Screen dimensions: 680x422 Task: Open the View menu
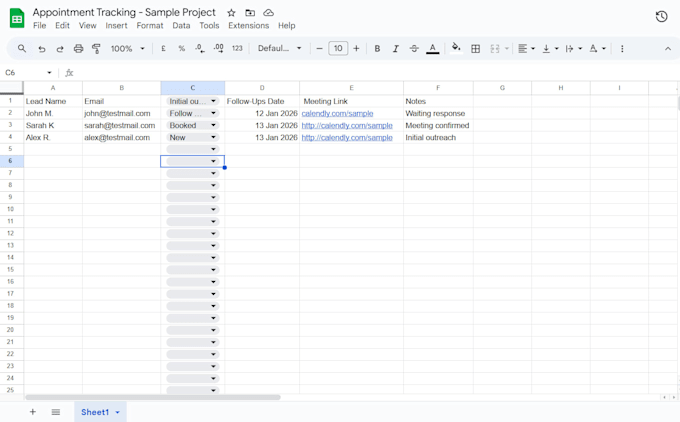pyautogui.click(x=88, y=26)
